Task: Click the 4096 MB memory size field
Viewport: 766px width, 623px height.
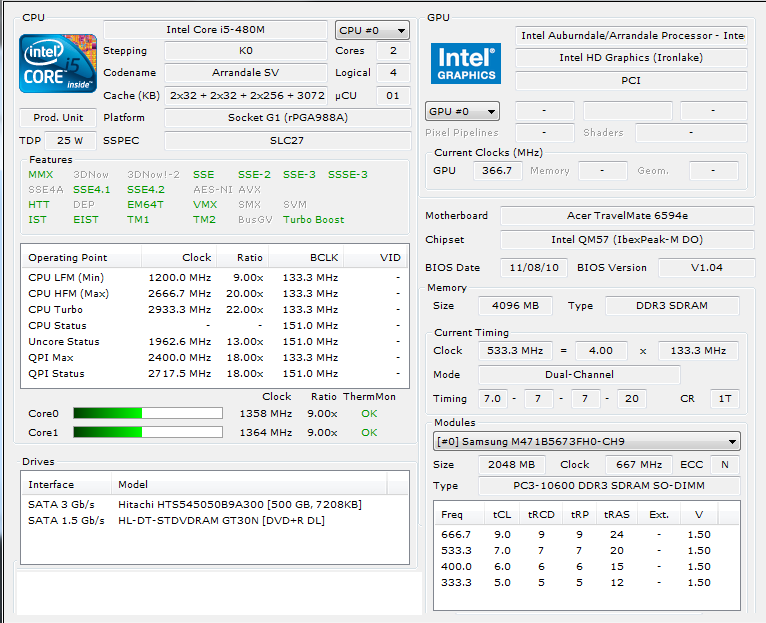Action: [x=515, y=306]
